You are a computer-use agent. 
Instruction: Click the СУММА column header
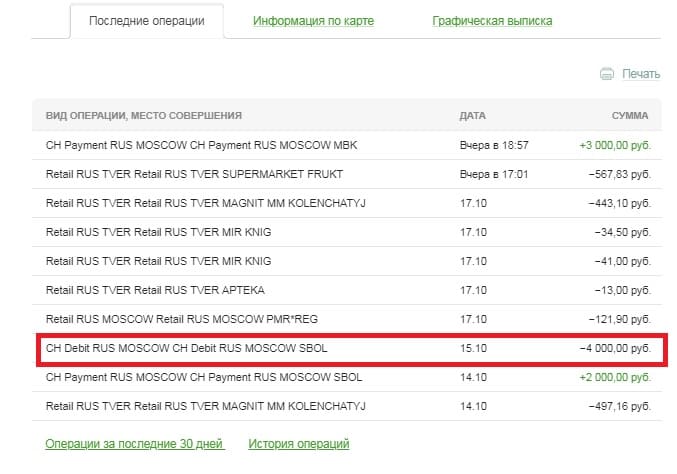(x=629, y=116)
